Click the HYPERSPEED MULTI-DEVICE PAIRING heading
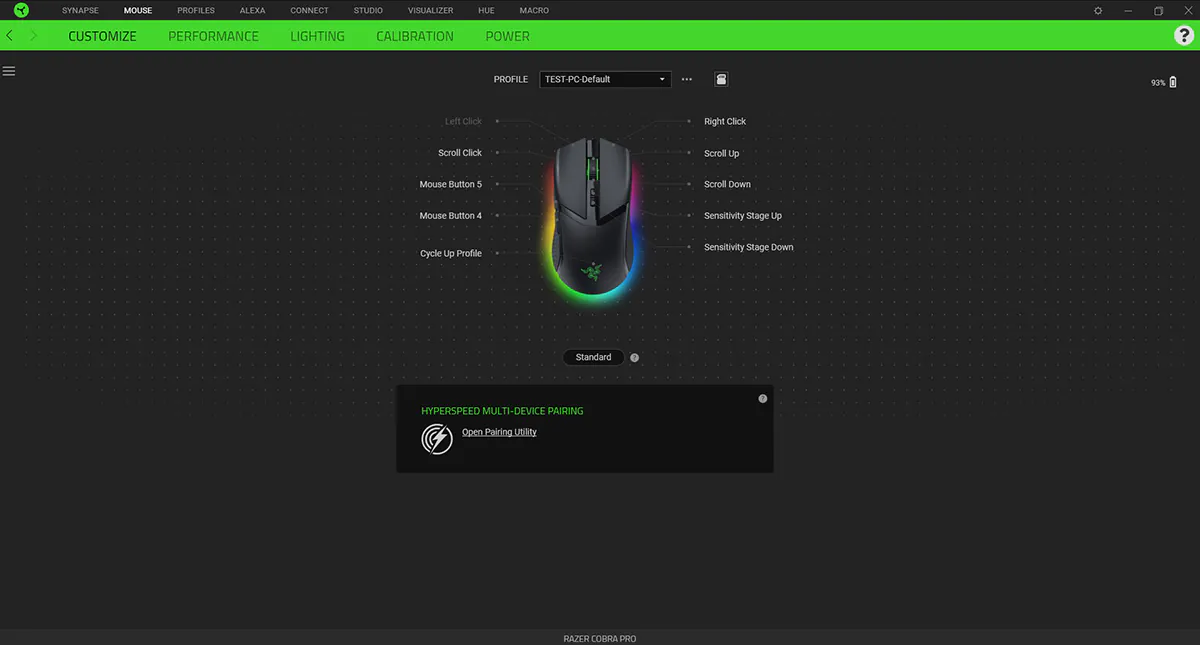Screen dimensions: 1200x645 [502, 411]
